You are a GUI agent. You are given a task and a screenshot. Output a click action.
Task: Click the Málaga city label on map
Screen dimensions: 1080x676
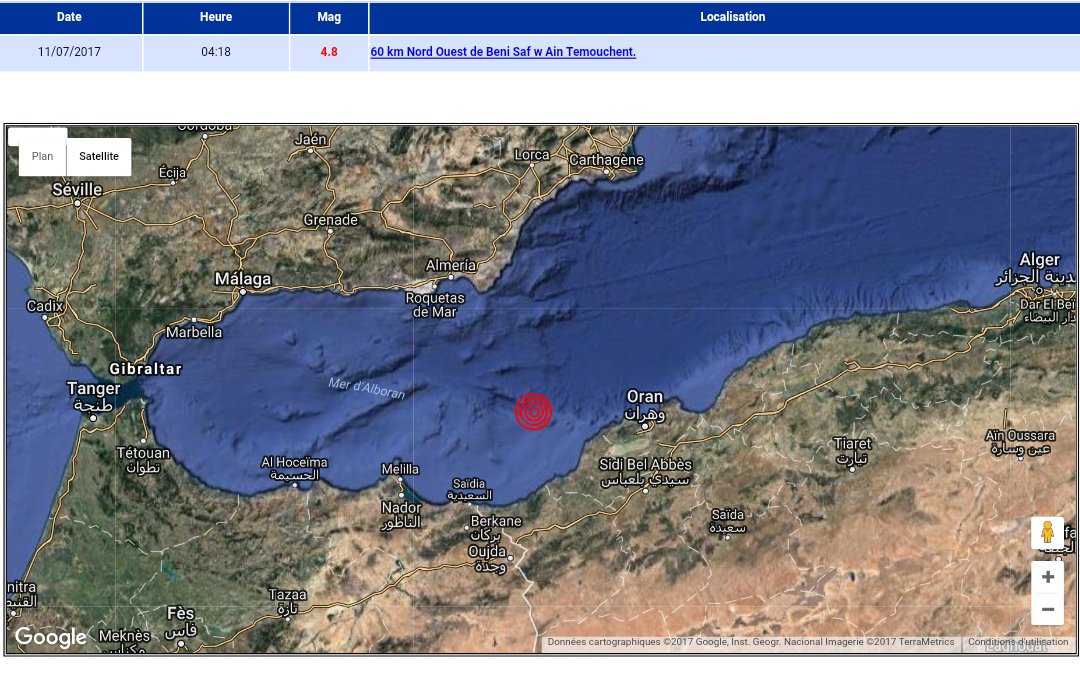pos(242,280)
